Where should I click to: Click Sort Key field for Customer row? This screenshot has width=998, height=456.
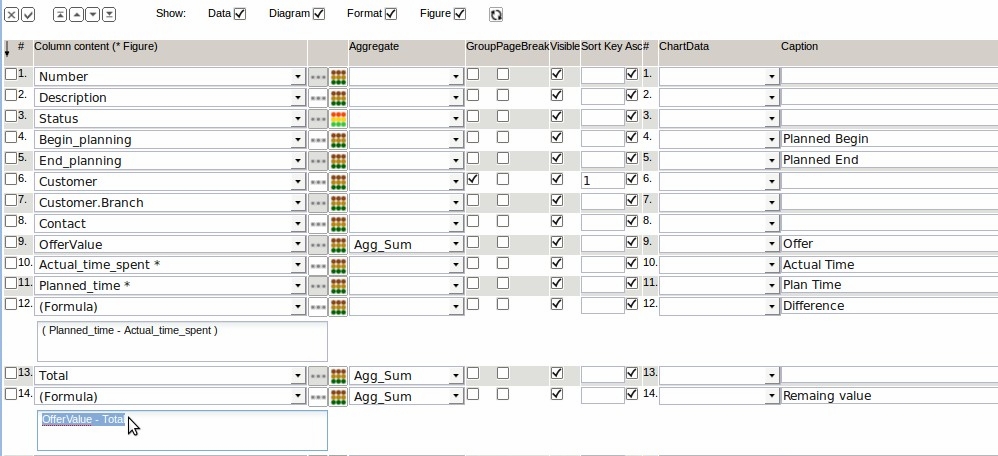pos(602,181)
